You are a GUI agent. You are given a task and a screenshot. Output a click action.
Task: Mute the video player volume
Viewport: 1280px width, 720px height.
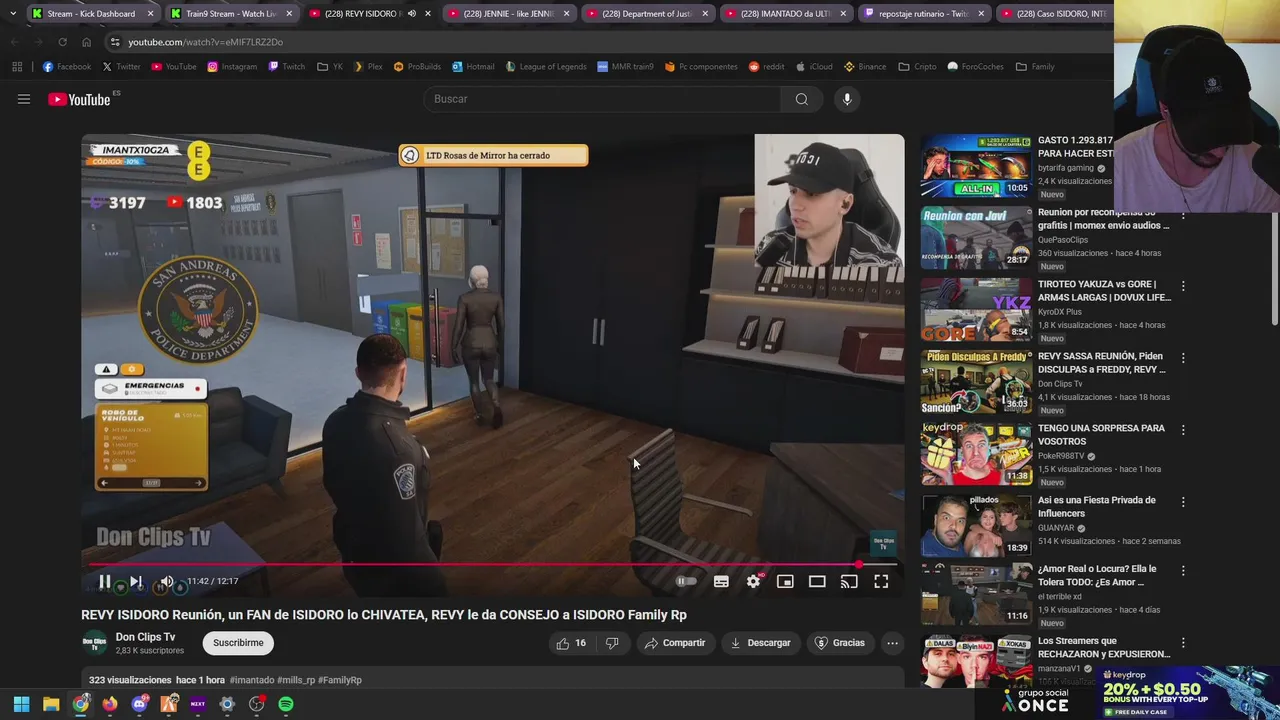click(167, 581)
